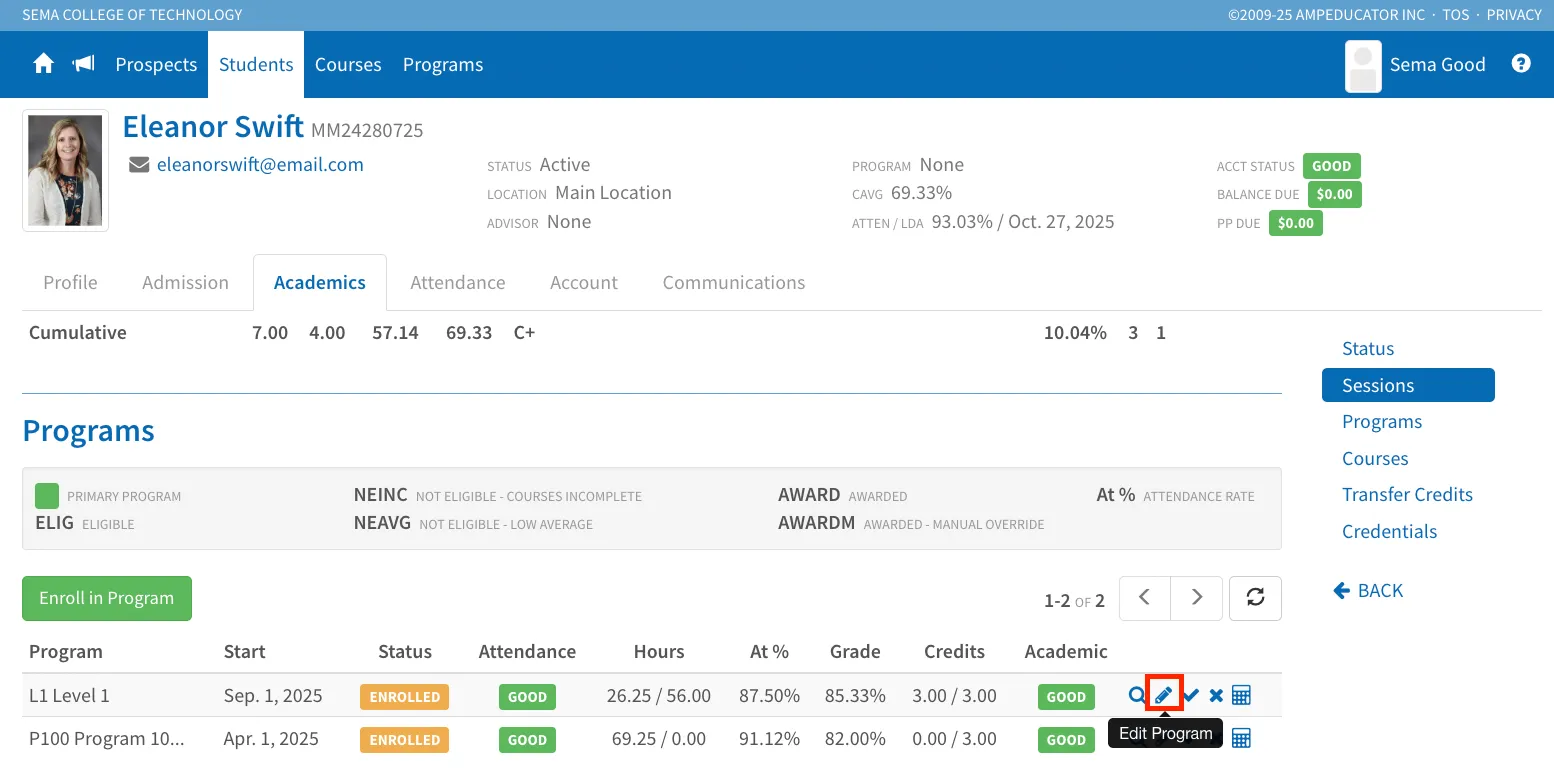Open calculator icon for P100 Program row
The image size is (1554, 770).
click(1241, 739)
